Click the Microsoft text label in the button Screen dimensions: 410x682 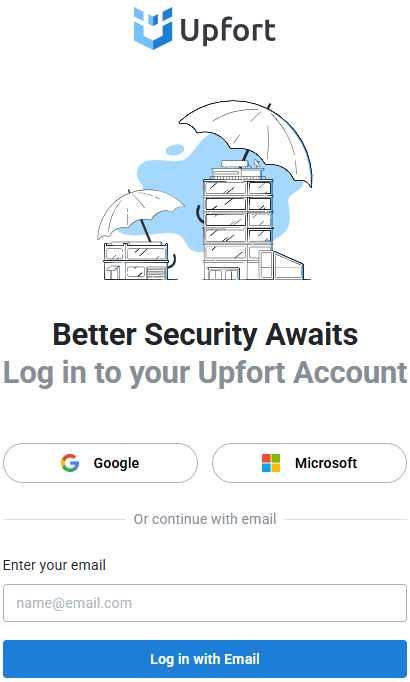[x=326, y=463]
